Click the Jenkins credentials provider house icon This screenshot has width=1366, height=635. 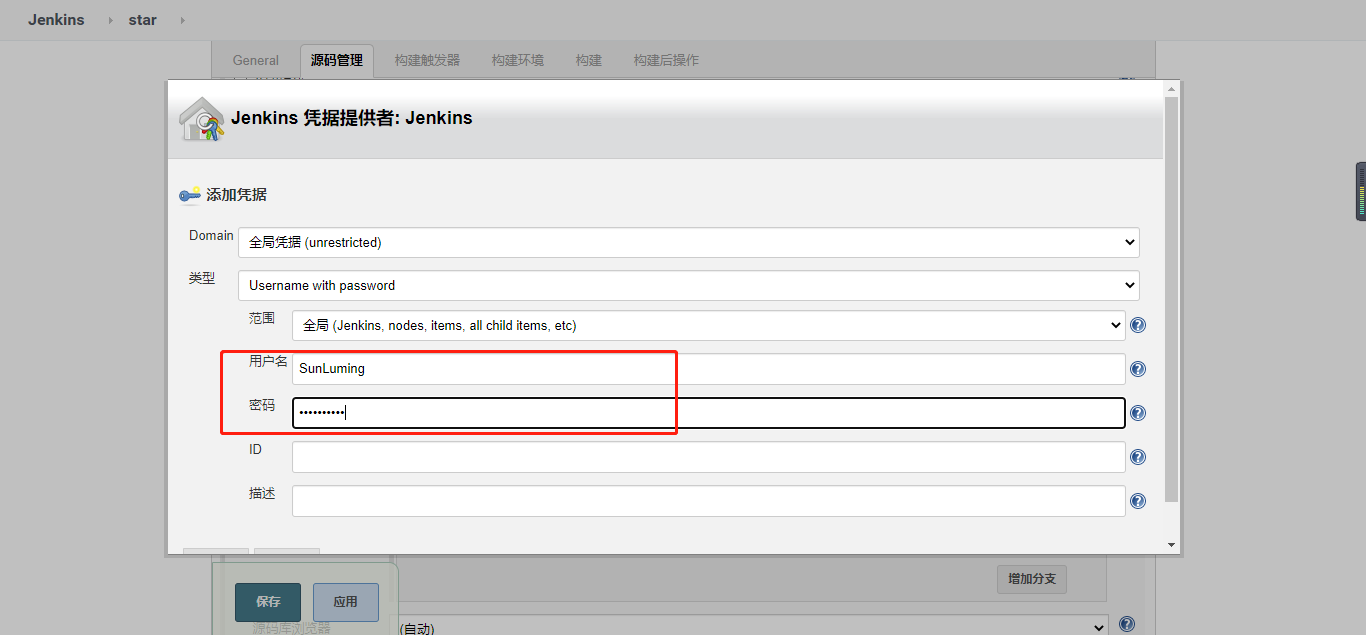[x=201, y=119]
